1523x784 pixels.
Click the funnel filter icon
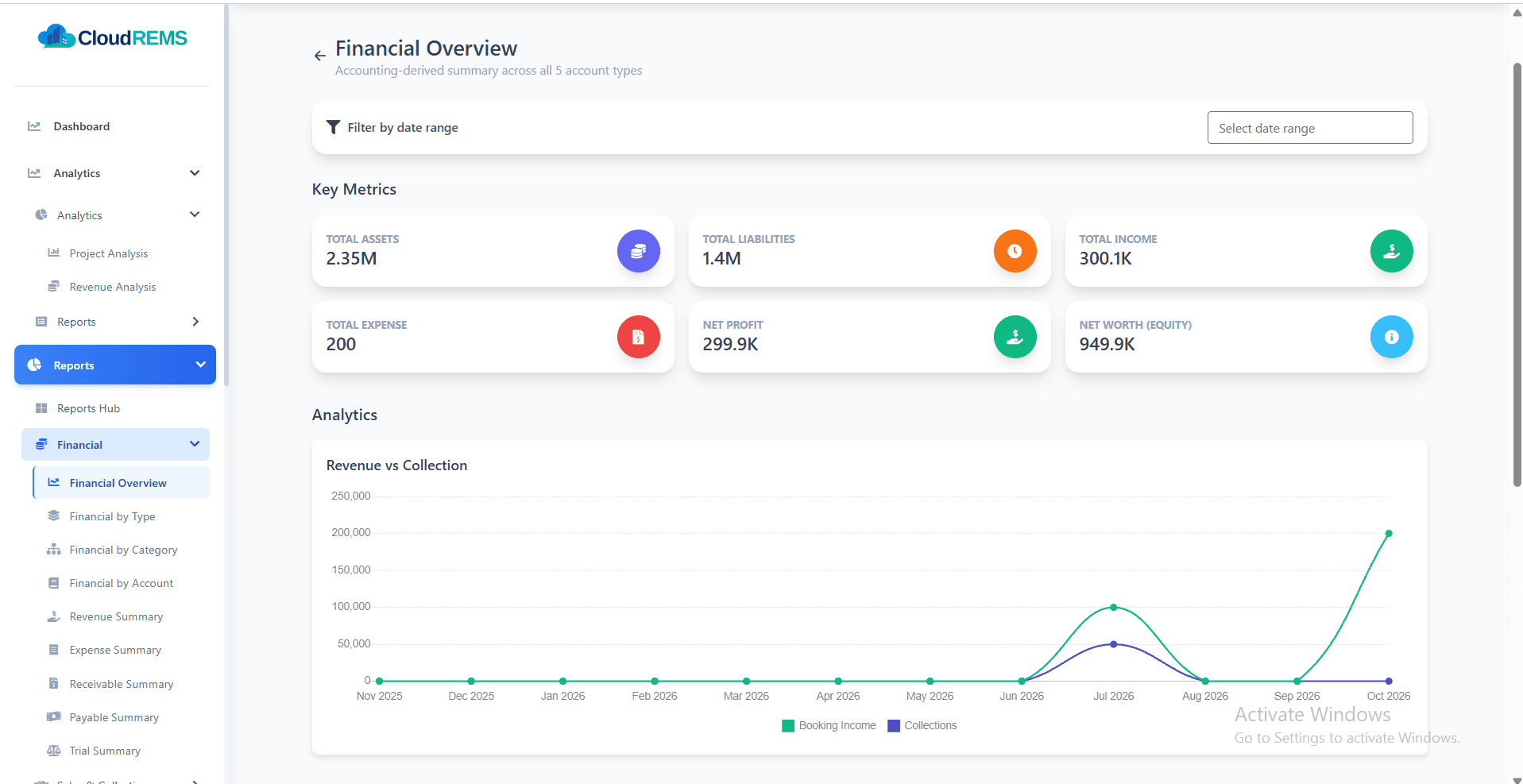tap(334, 127)
